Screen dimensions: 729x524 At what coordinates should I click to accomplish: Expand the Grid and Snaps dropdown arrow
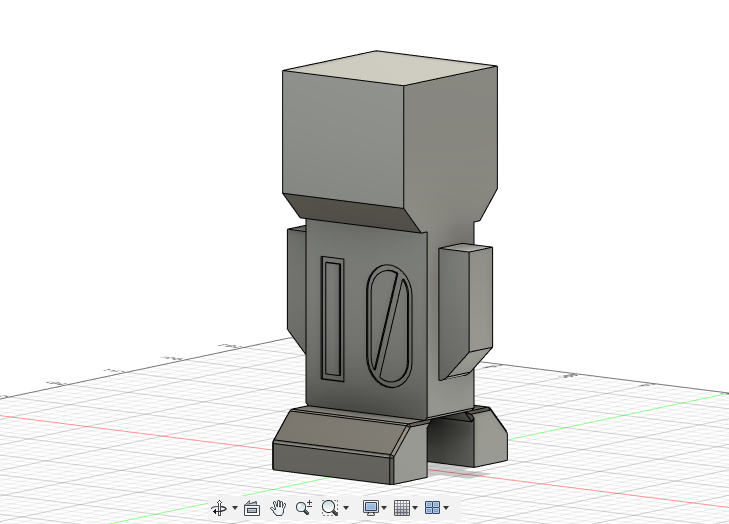coord(415,508)
